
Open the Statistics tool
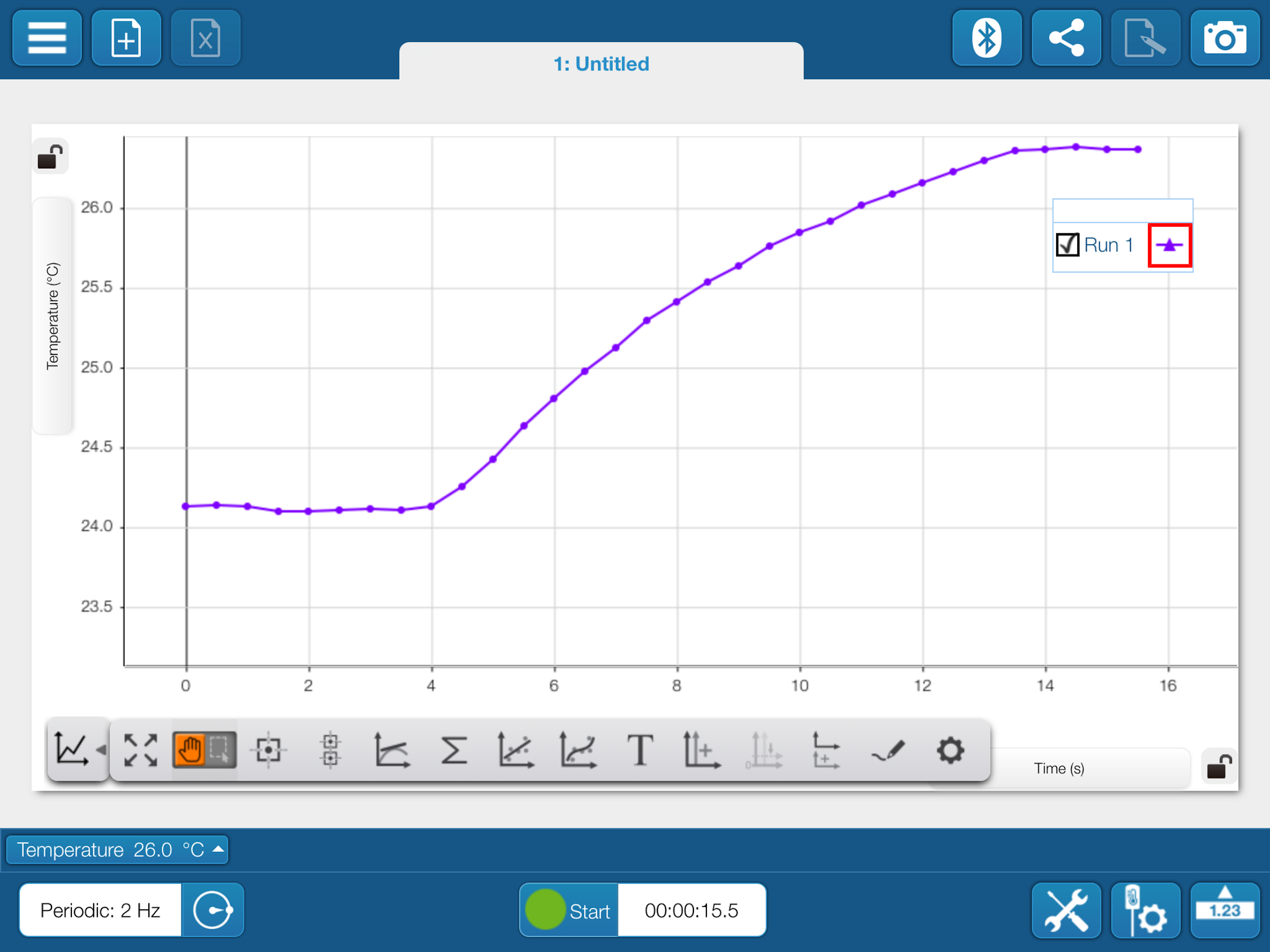point(454,749)
